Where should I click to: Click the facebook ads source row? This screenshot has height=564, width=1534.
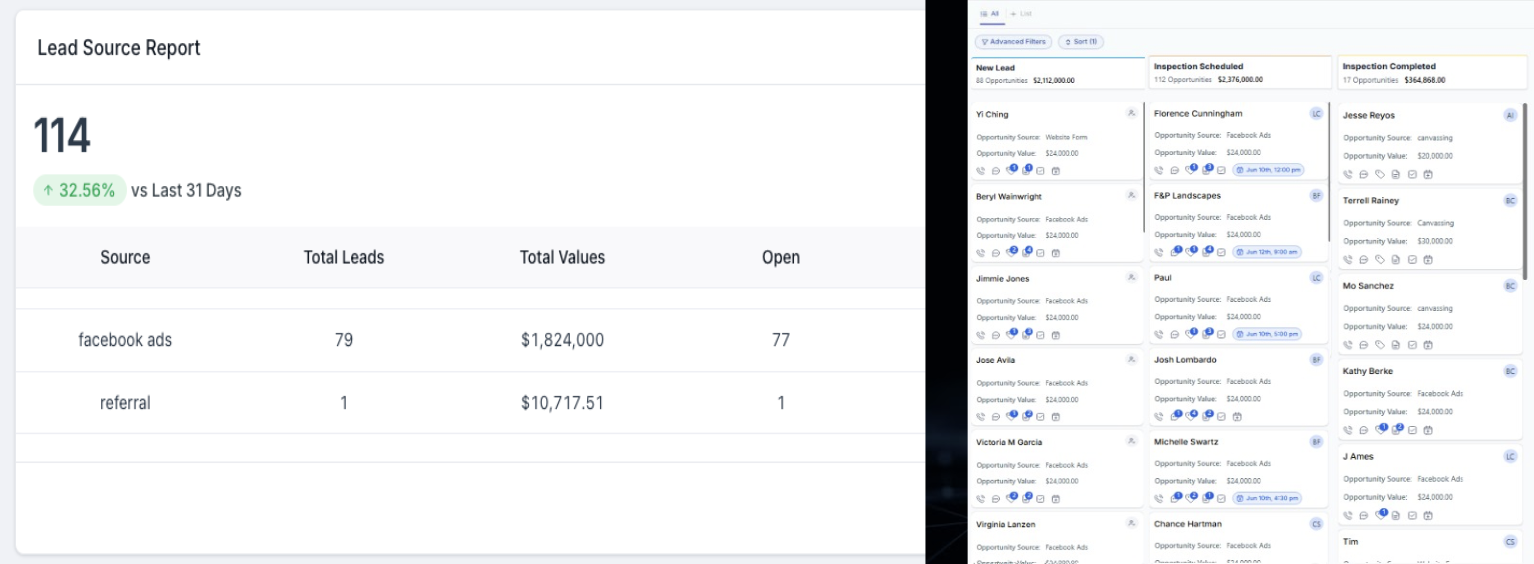[x=470, y=340]
